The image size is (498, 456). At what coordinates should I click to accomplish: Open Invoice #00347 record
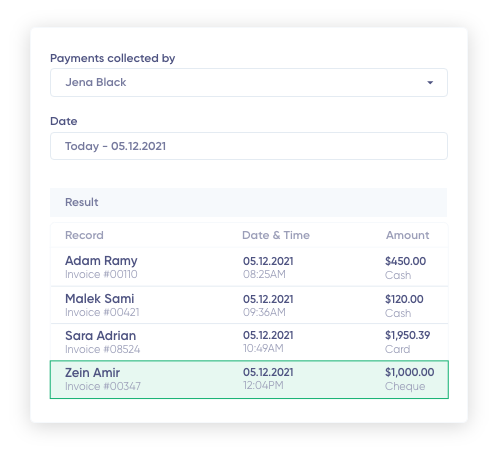tap(103, 386)
